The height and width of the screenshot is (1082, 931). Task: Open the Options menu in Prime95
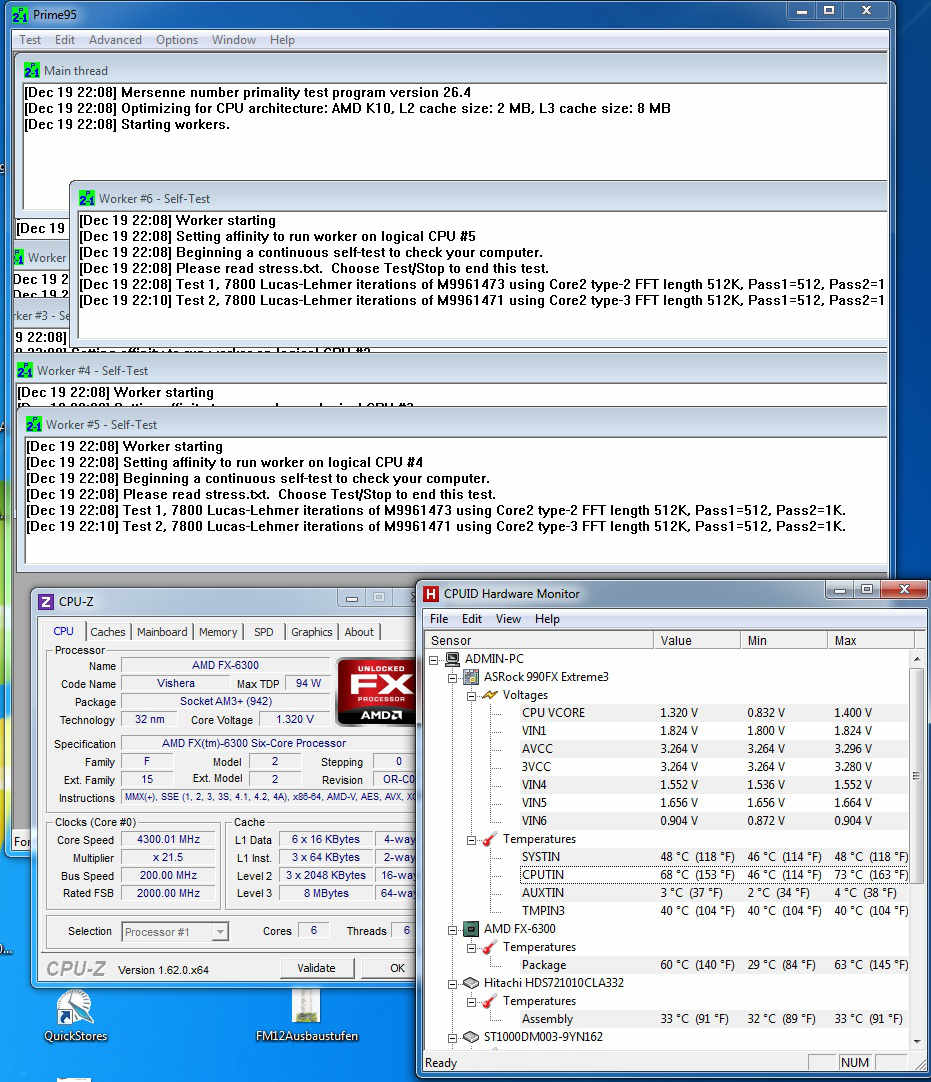coord(177,40)
